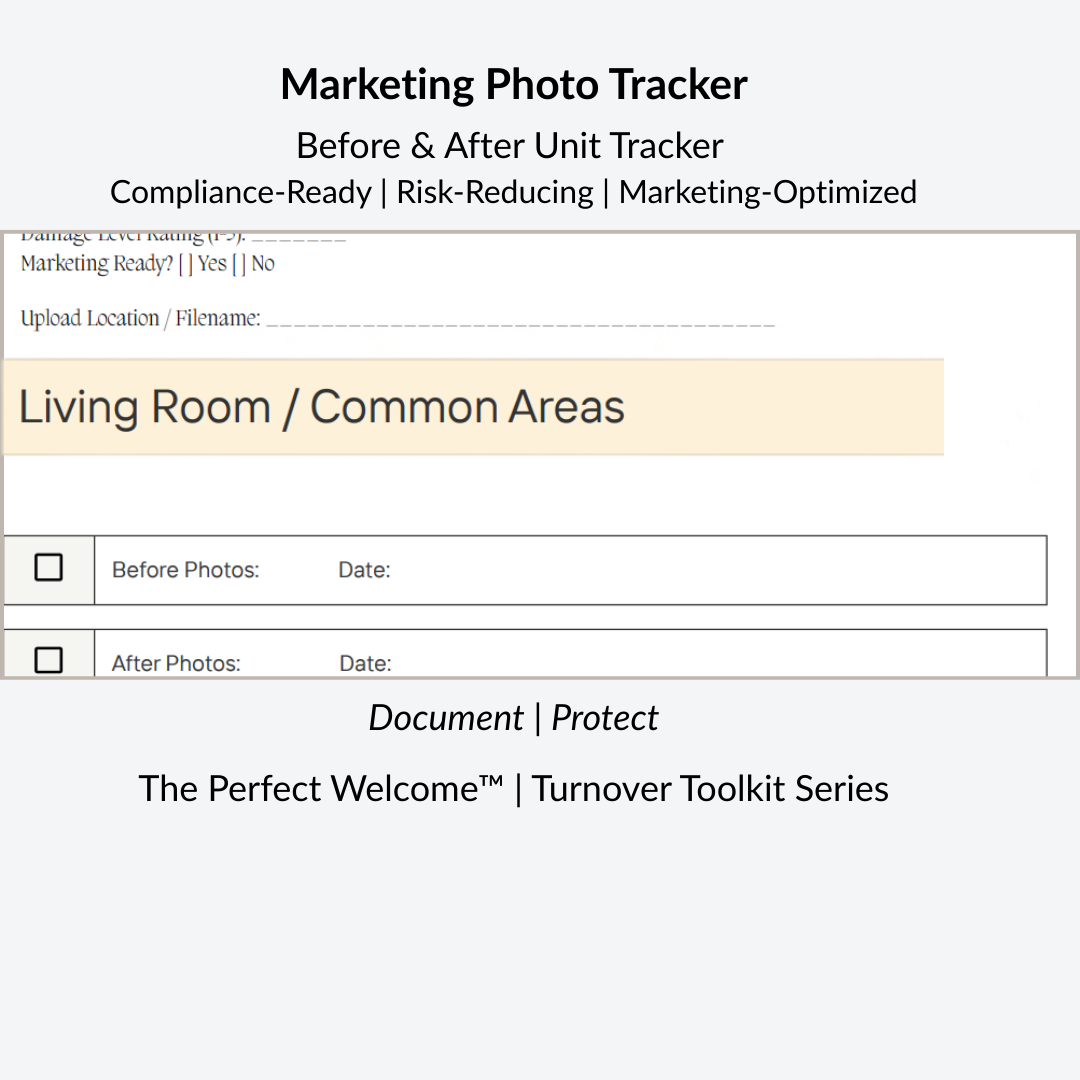Viewport: 1080px width, 1080px height.
Task: Click the Marketing-Optimized text
Action: (767, 192)
